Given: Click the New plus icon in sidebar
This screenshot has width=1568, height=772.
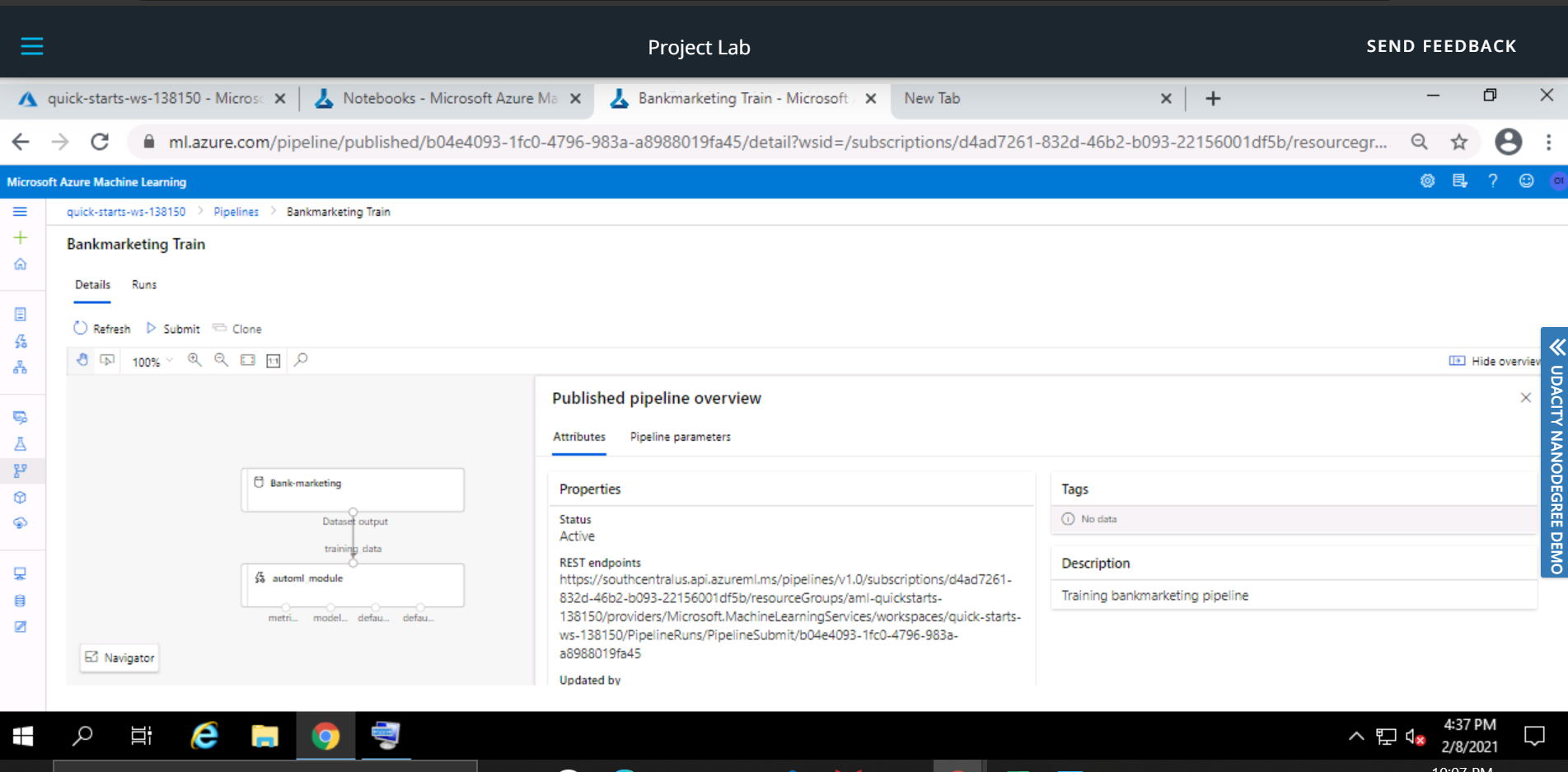Looking at the screenshot, I should [x=20, y=237].
